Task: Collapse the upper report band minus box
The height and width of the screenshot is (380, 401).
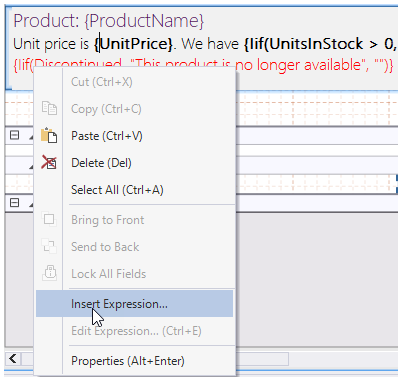Action: tap(15, 135)
